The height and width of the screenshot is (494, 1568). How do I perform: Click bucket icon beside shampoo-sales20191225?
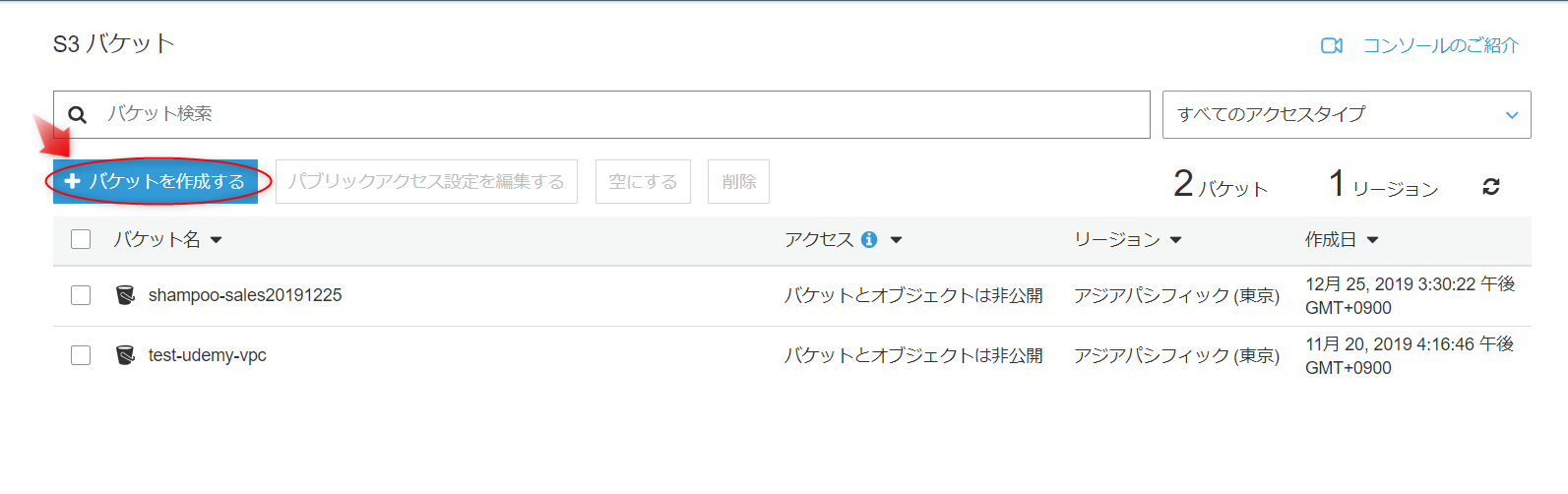click(x=125, y=295)
